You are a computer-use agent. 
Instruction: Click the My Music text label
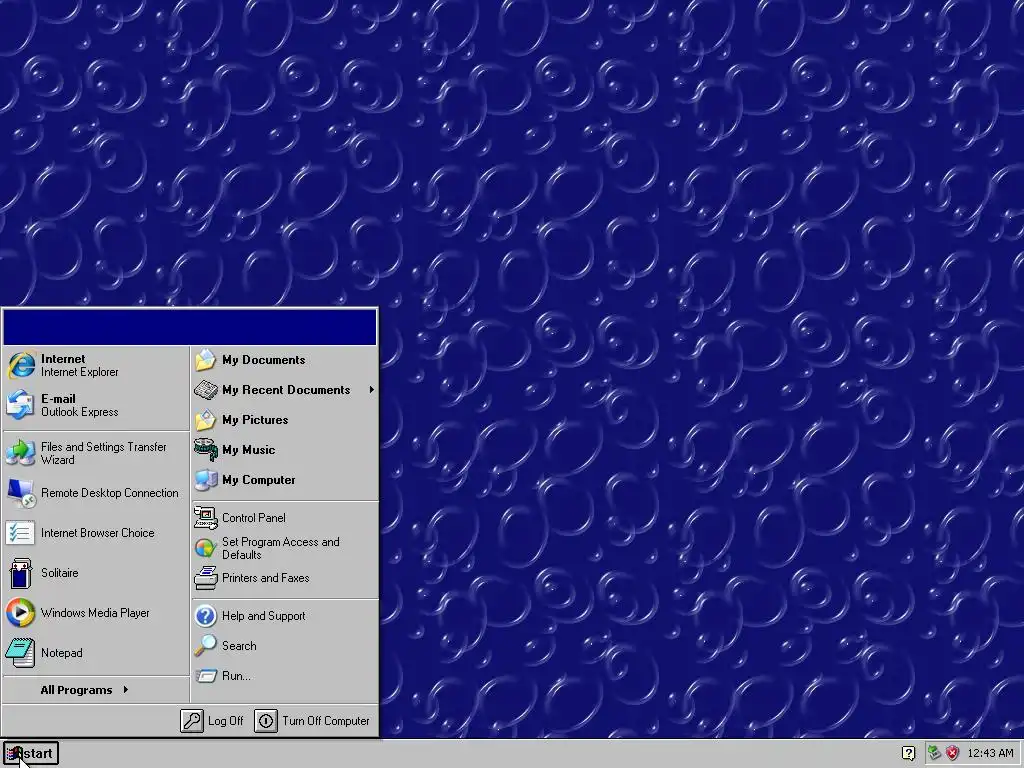(248, 450)
